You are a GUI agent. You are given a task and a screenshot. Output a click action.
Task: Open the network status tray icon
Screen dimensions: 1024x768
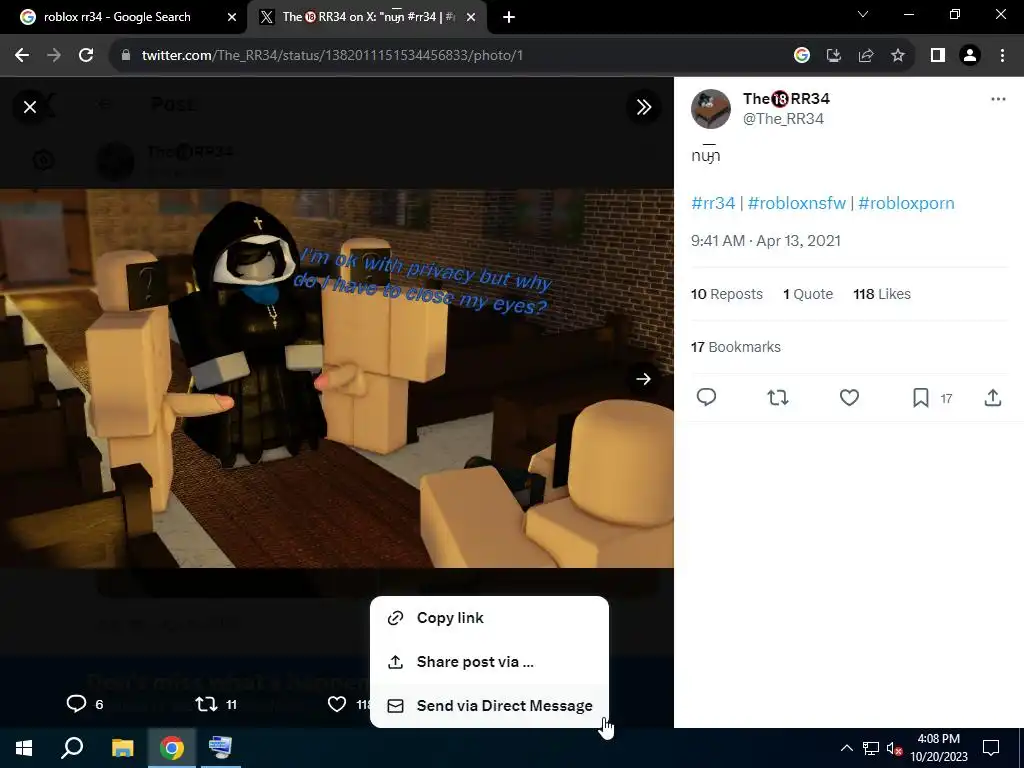point(871,748)
